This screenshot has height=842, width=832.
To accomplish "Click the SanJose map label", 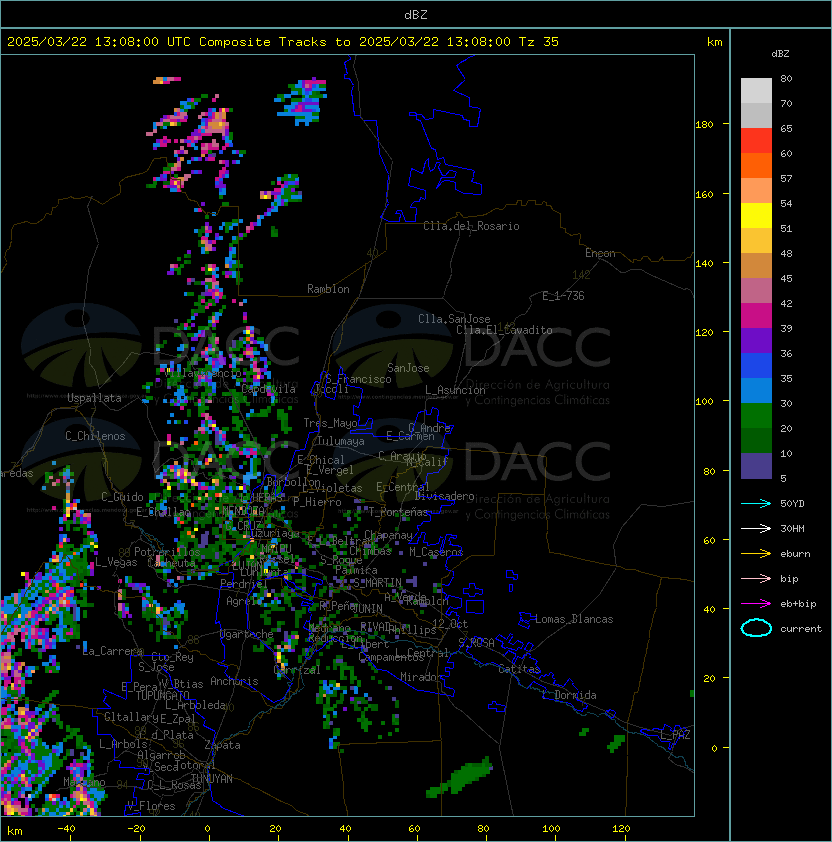I will point(408,368).
